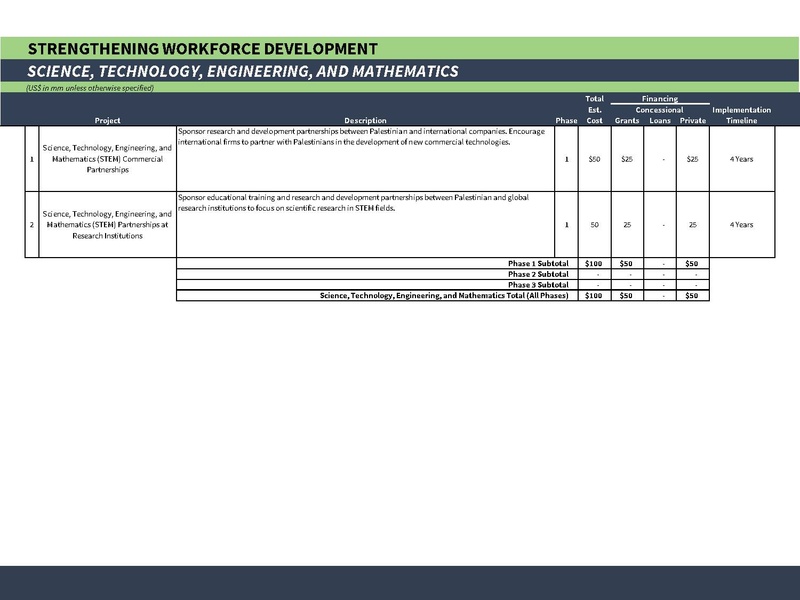Viewport: 800px width, 600px height.
Task: Select the Phase 2 Subtotal row label
Action: click(x=538, y=274)
